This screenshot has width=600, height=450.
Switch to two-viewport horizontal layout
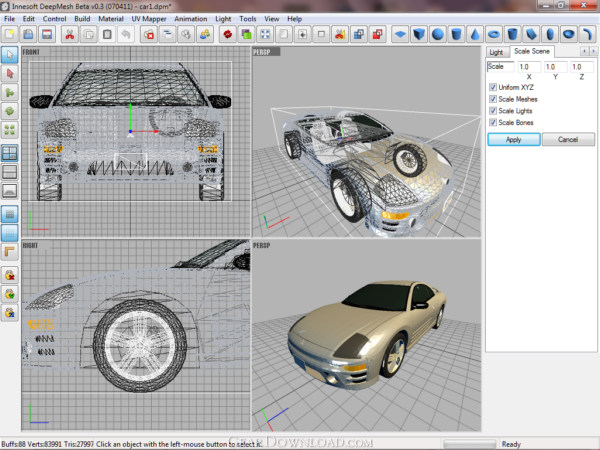pos(10,172)
